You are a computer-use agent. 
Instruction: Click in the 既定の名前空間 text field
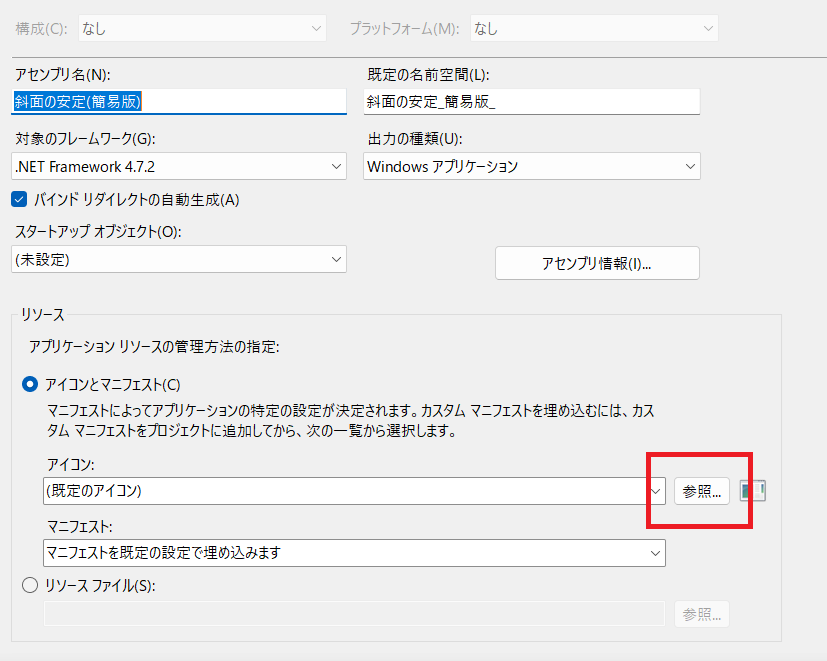click(531, 101)
